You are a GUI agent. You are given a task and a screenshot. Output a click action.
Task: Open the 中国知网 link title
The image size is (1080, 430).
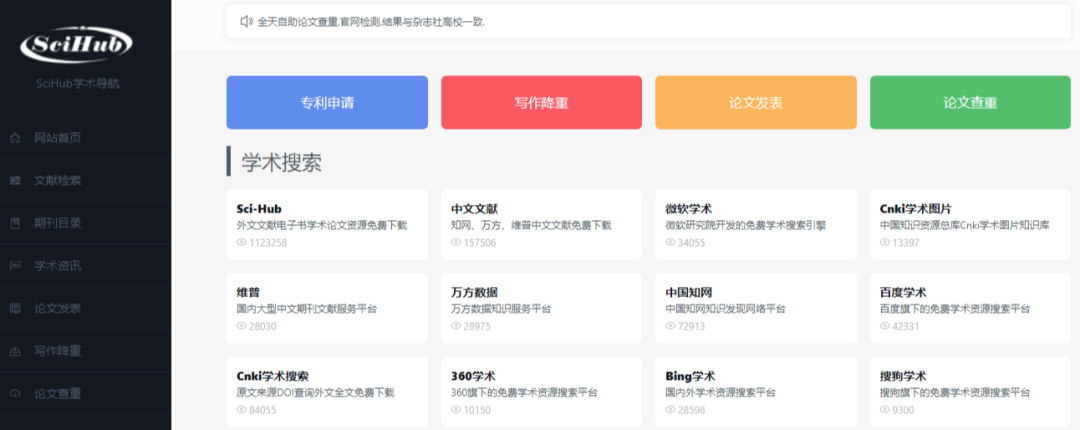click(689, 293)
